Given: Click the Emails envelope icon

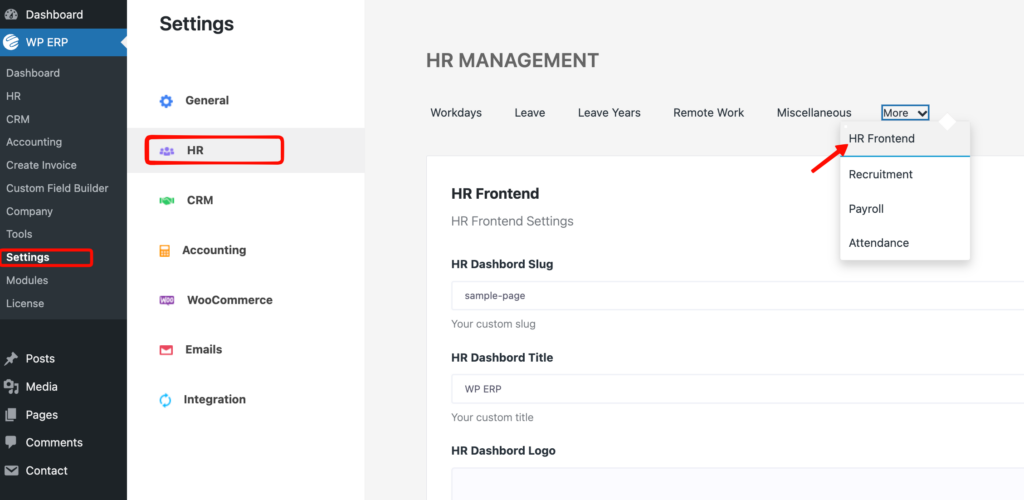Looking at the screenshot, I should (x=166, y=350).
